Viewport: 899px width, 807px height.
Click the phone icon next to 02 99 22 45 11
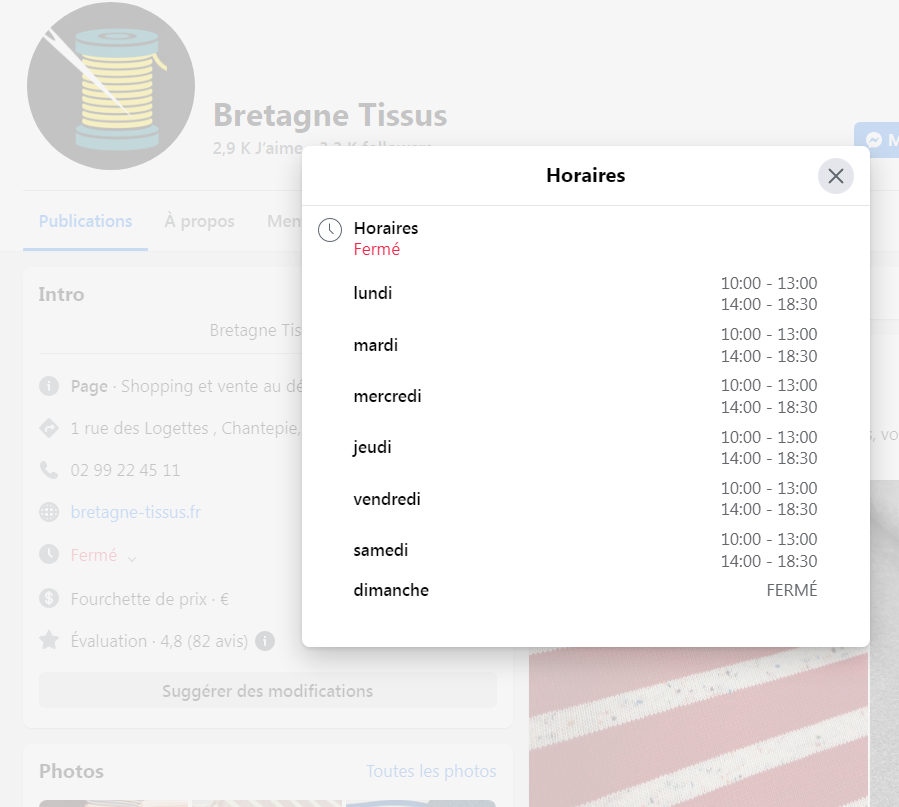[x=49, y=470]
